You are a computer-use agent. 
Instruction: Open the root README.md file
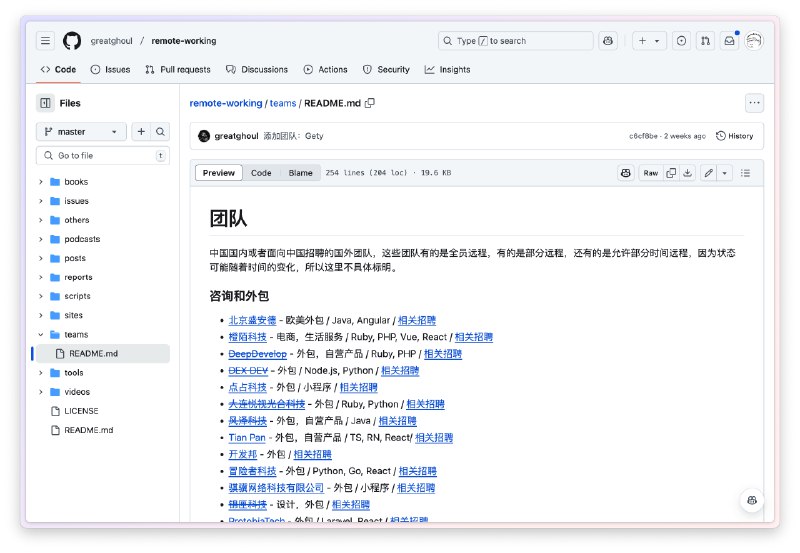point(89,430)
